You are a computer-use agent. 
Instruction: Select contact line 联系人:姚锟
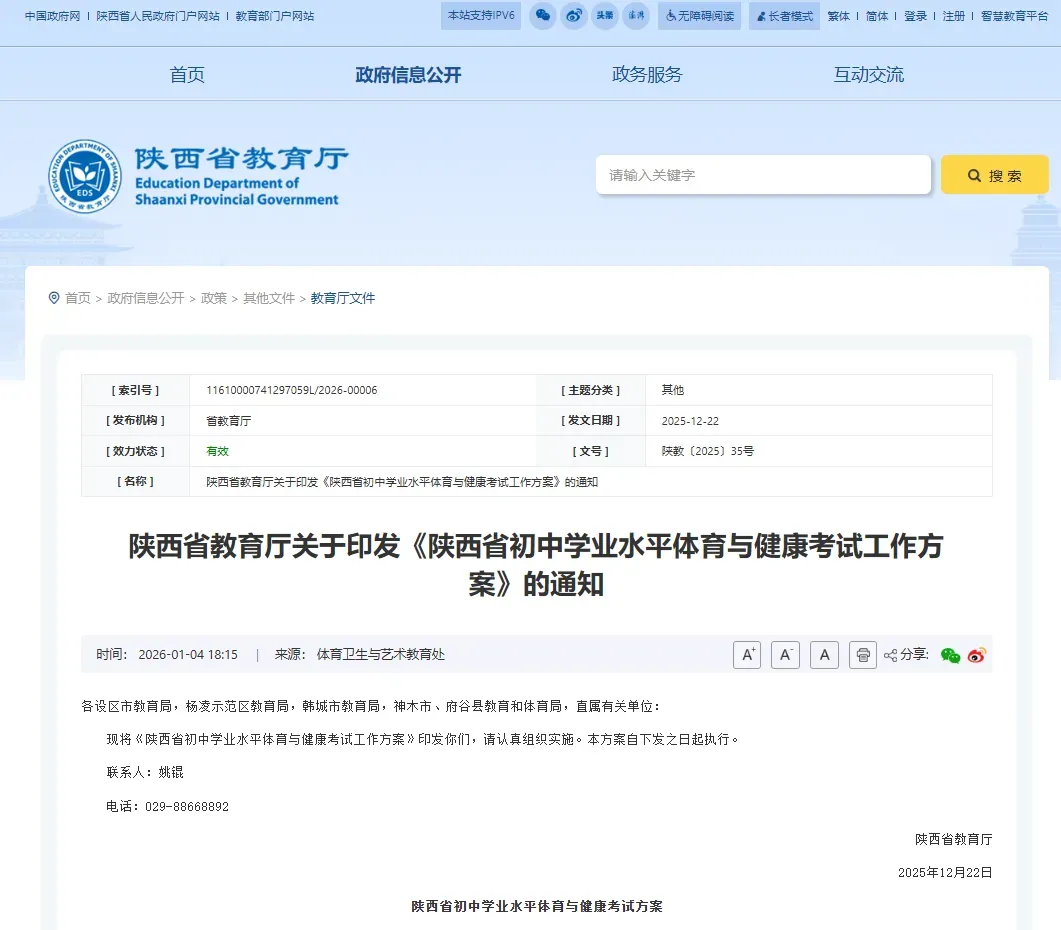click(145, 772)
